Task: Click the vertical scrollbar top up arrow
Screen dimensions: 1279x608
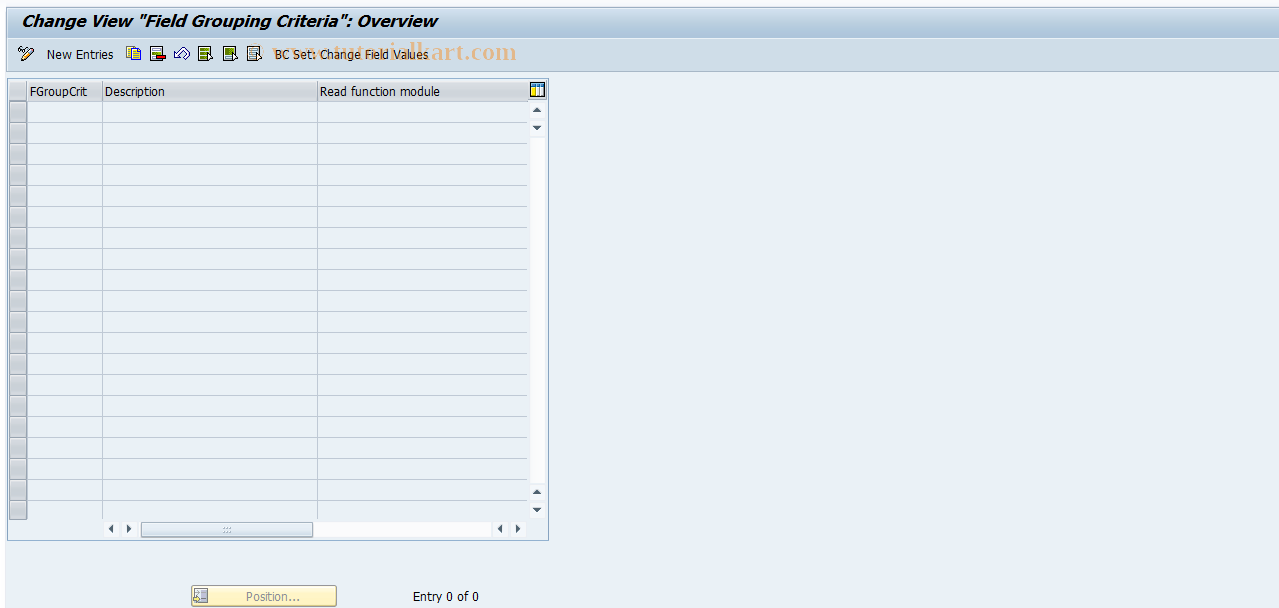Action: [x=537, y=110]
